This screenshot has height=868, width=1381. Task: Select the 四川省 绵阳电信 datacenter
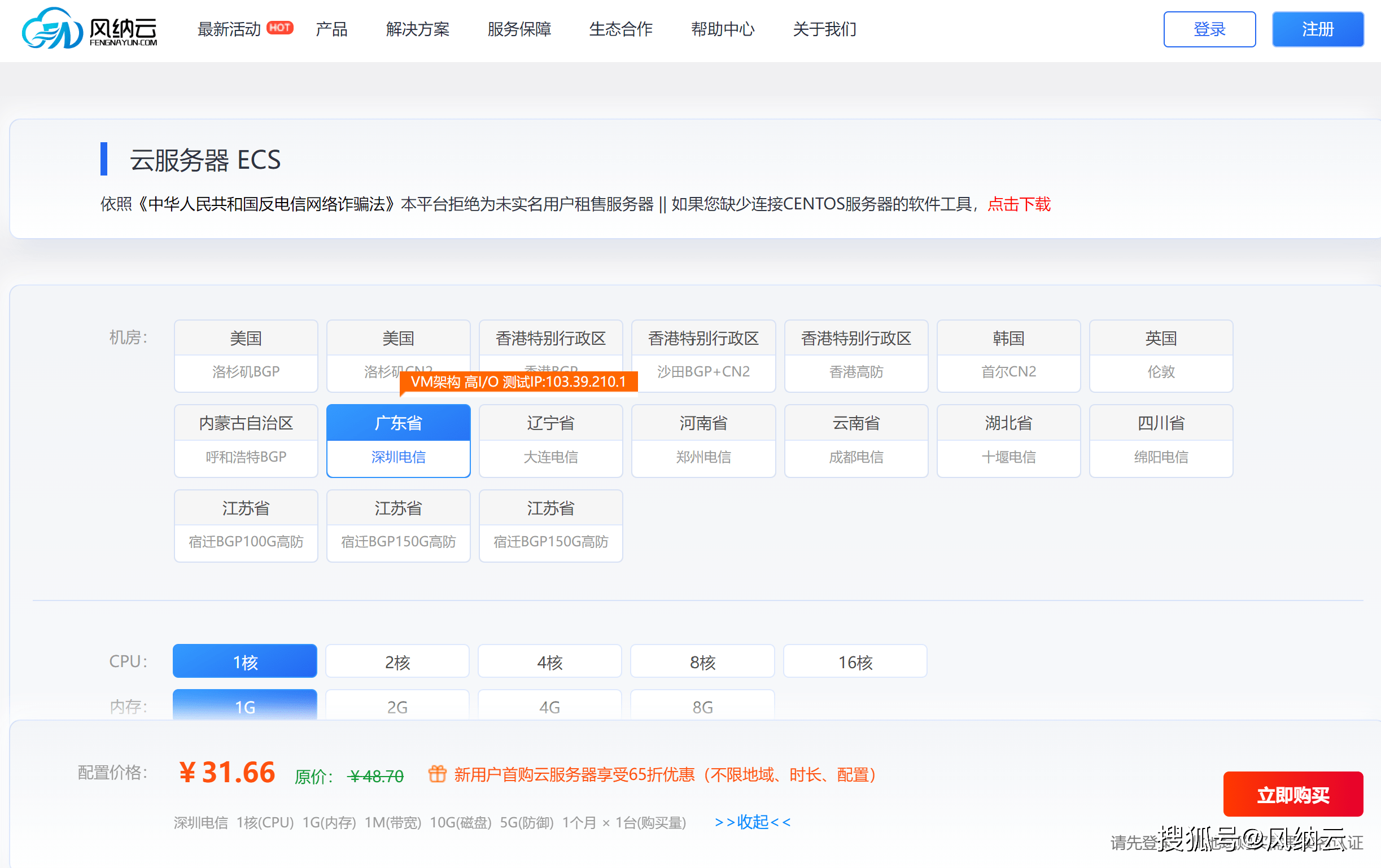click(x=1161, y=441)
